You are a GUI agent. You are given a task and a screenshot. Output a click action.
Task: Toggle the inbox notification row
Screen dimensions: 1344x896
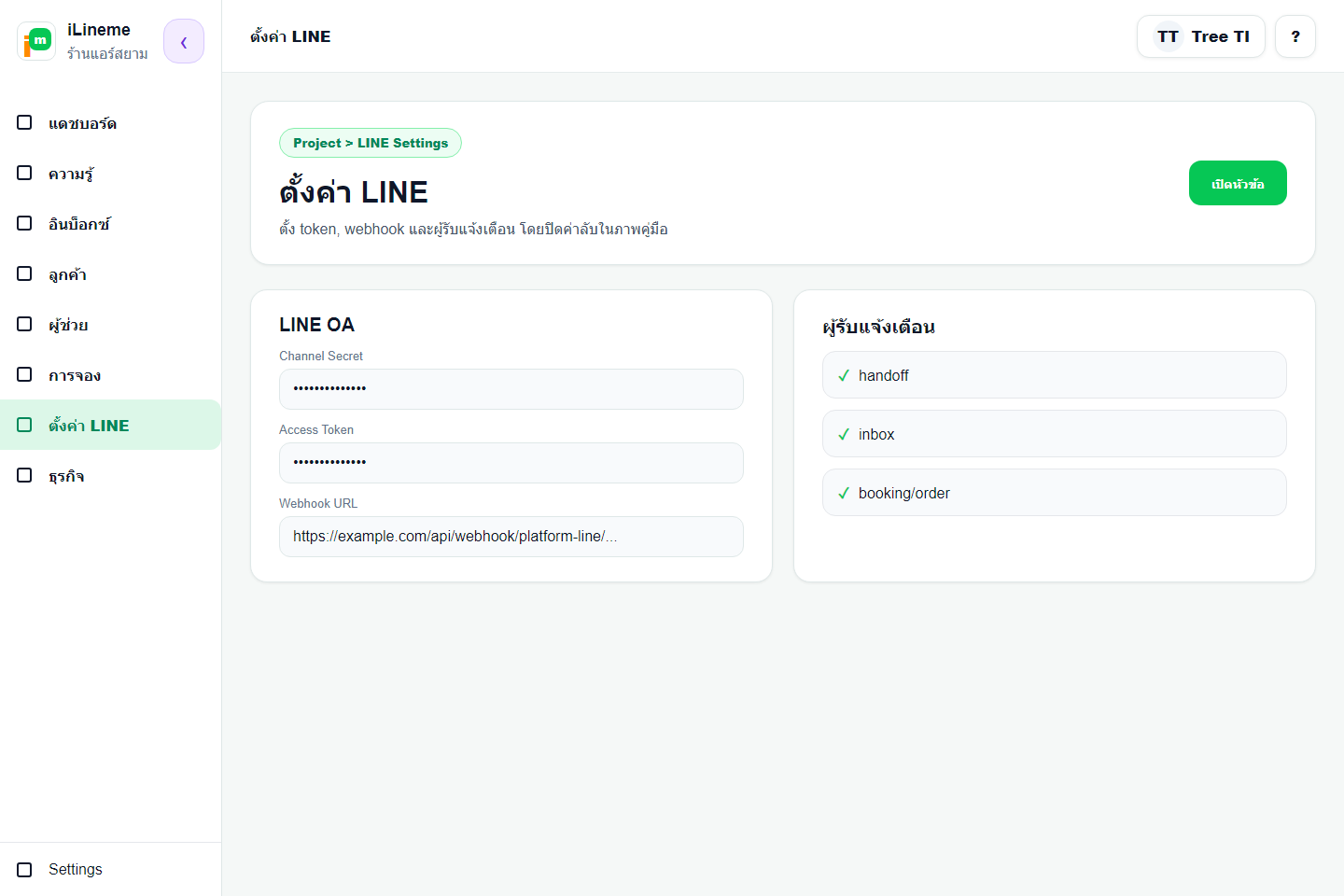coord(1055,434)
